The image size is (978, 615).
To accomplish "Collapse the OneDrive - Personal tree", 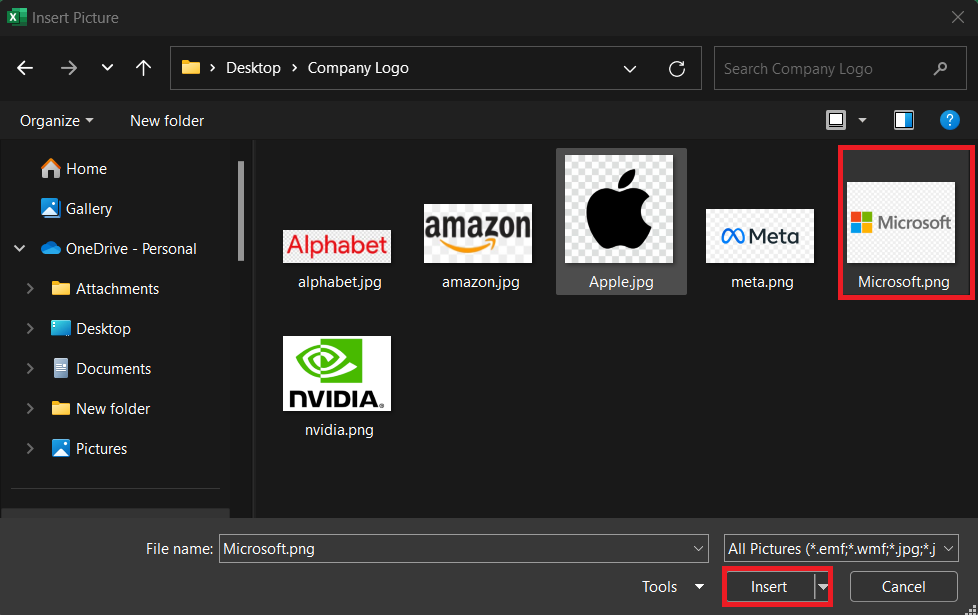I will [20, 248].
